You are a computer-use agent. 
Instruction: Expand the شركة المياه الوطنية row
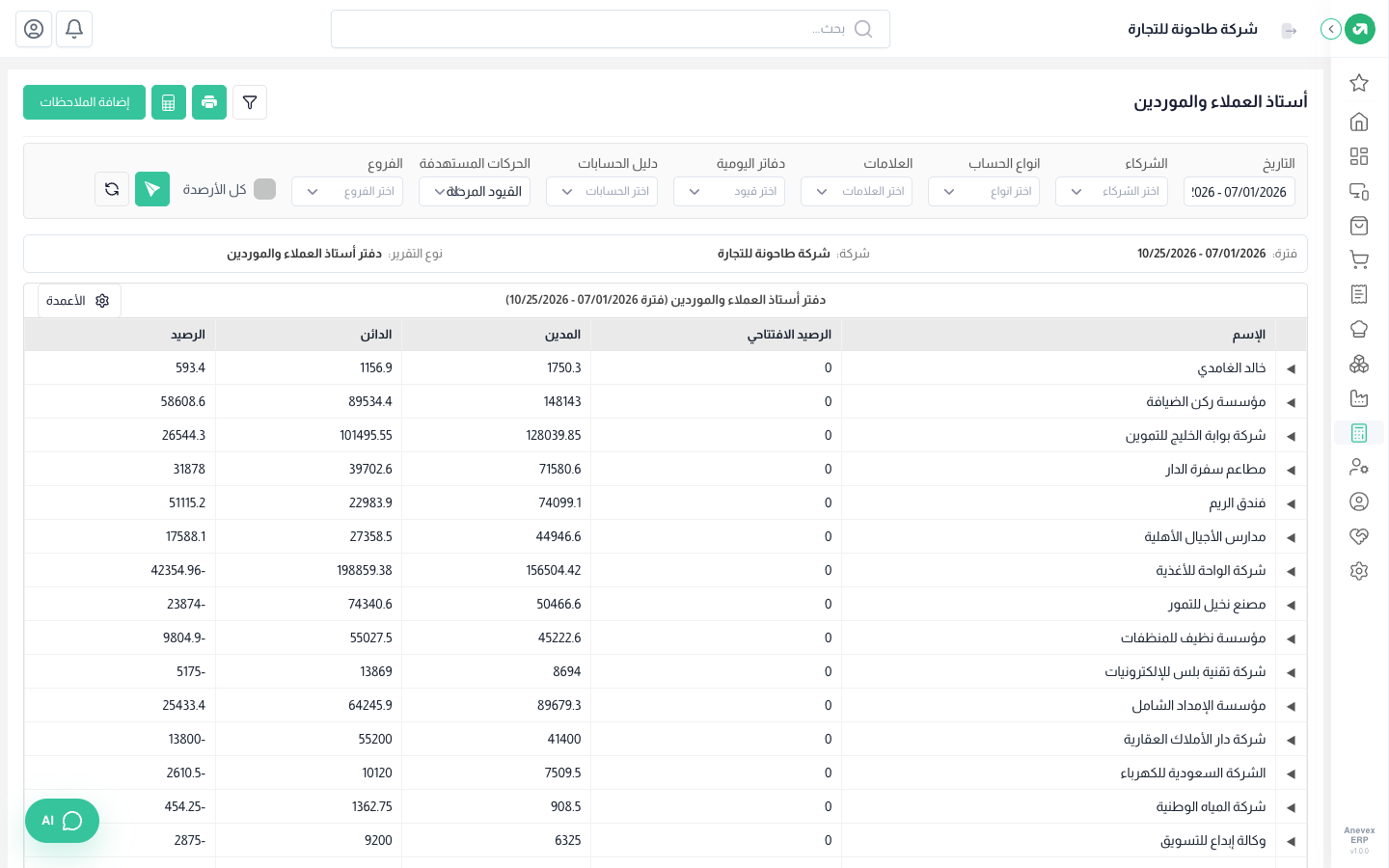click(x=1291, y=807)
